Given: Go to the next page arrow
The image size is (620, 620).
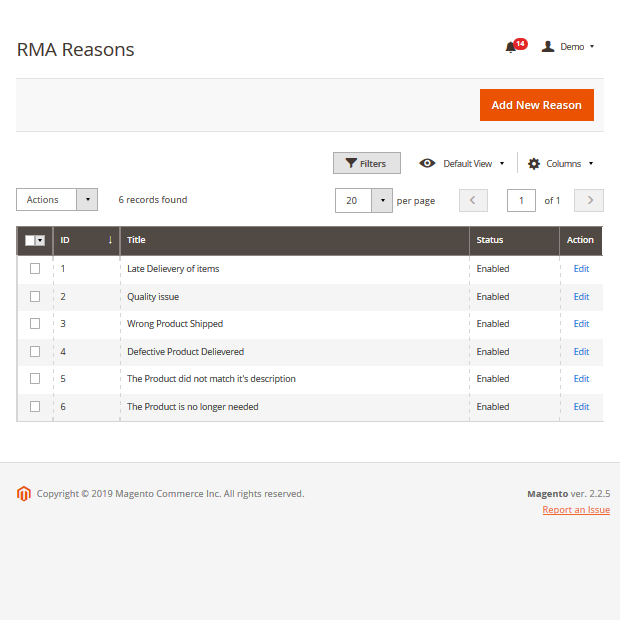Looking at the screenshot, I should (x=590, y=200).
